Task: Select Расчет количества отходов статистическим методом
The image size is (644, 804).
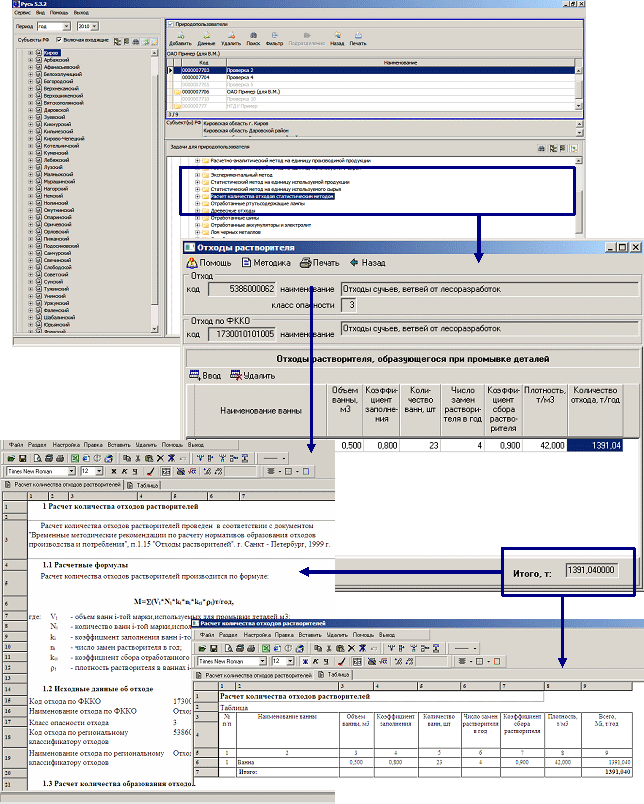Action: pos(268,197)
